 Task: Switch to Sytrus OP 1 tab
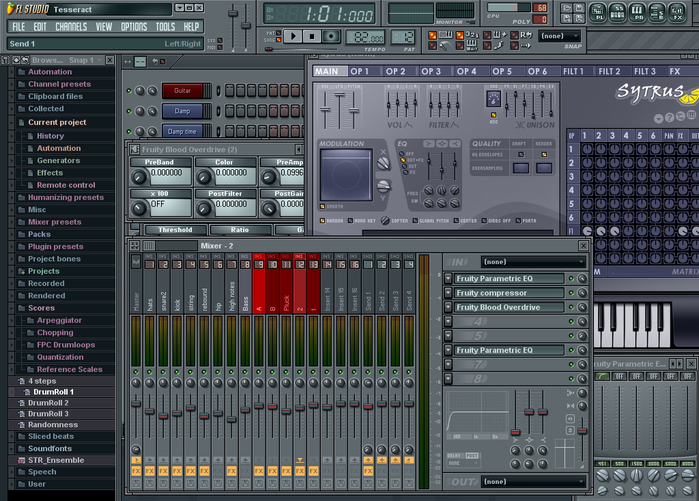(364, 71)
